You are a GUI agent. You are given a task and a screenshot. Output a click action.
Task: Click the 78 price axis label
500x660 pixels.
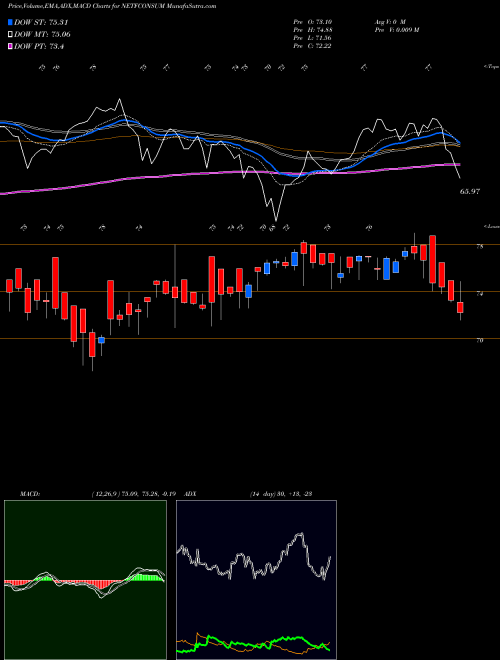(480, 247)
